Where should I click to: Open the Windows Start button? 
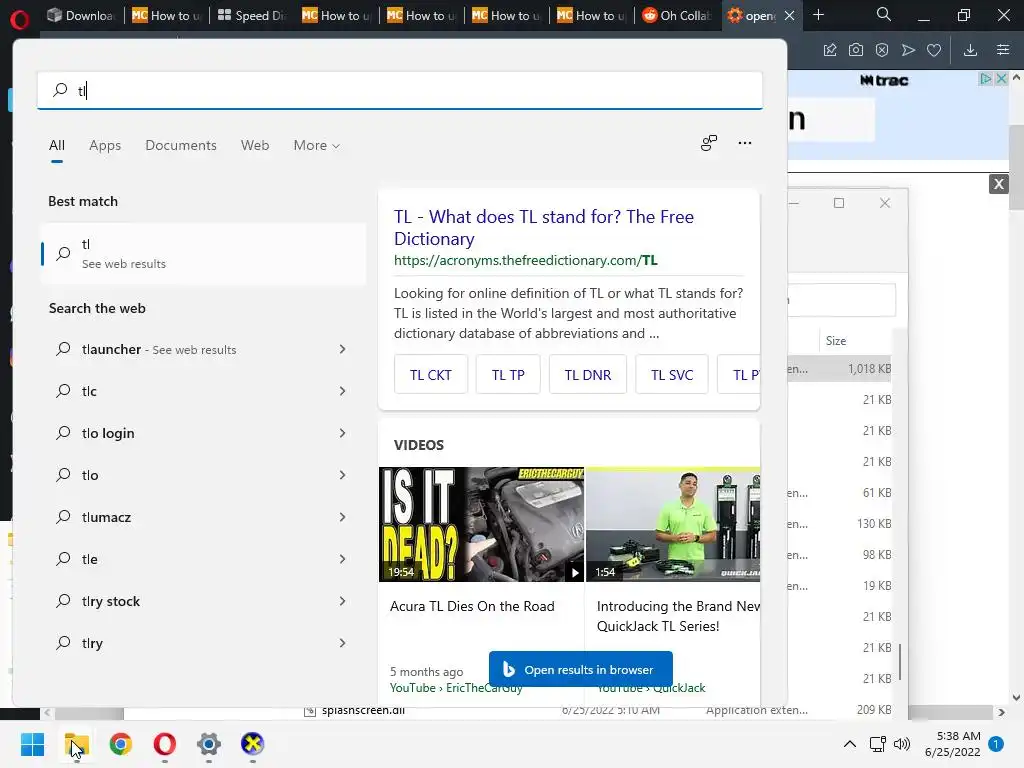[33, 744]
